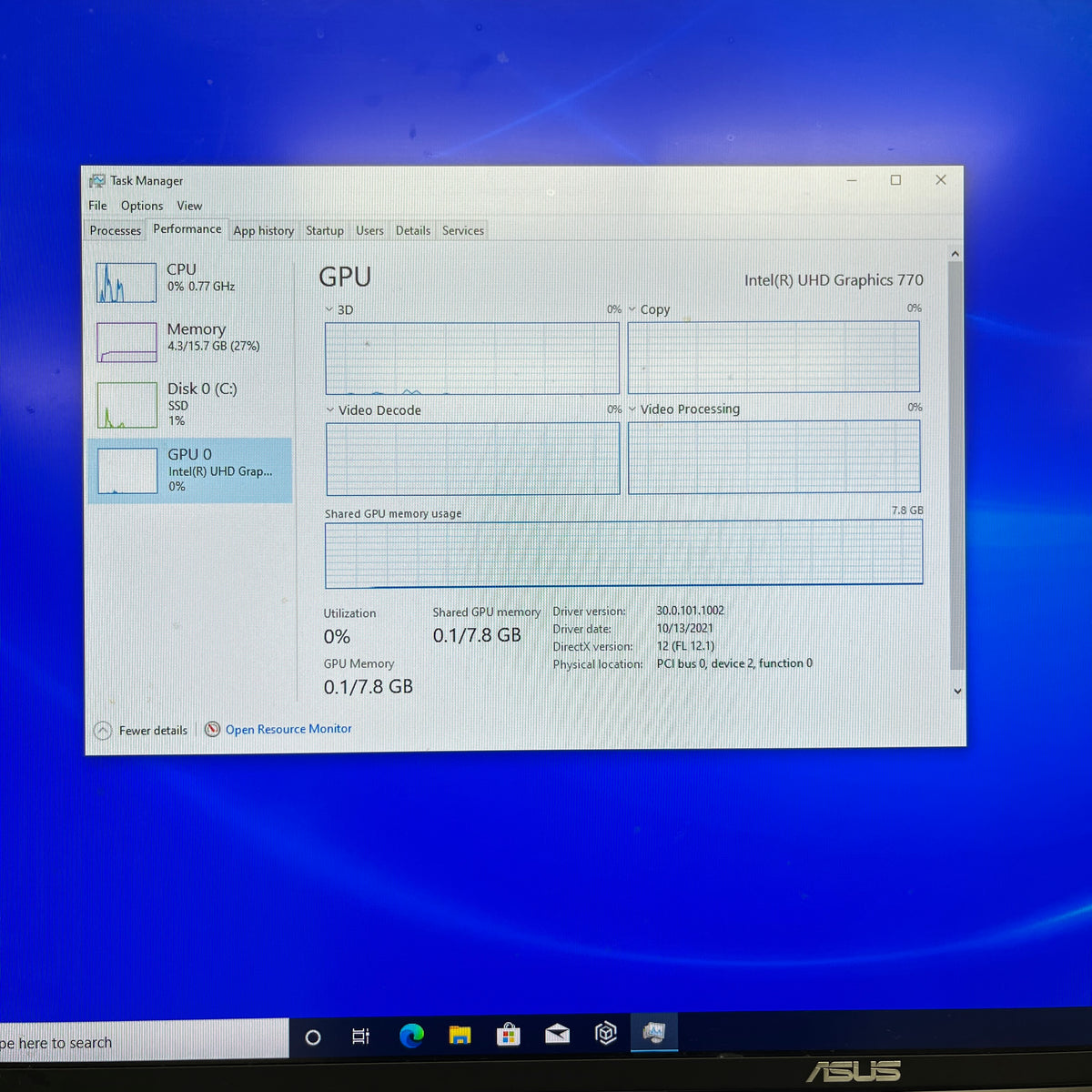1092x1092 pixels.
Task: Click the Resource Monitor gauge icon
Action: [212, 729]
